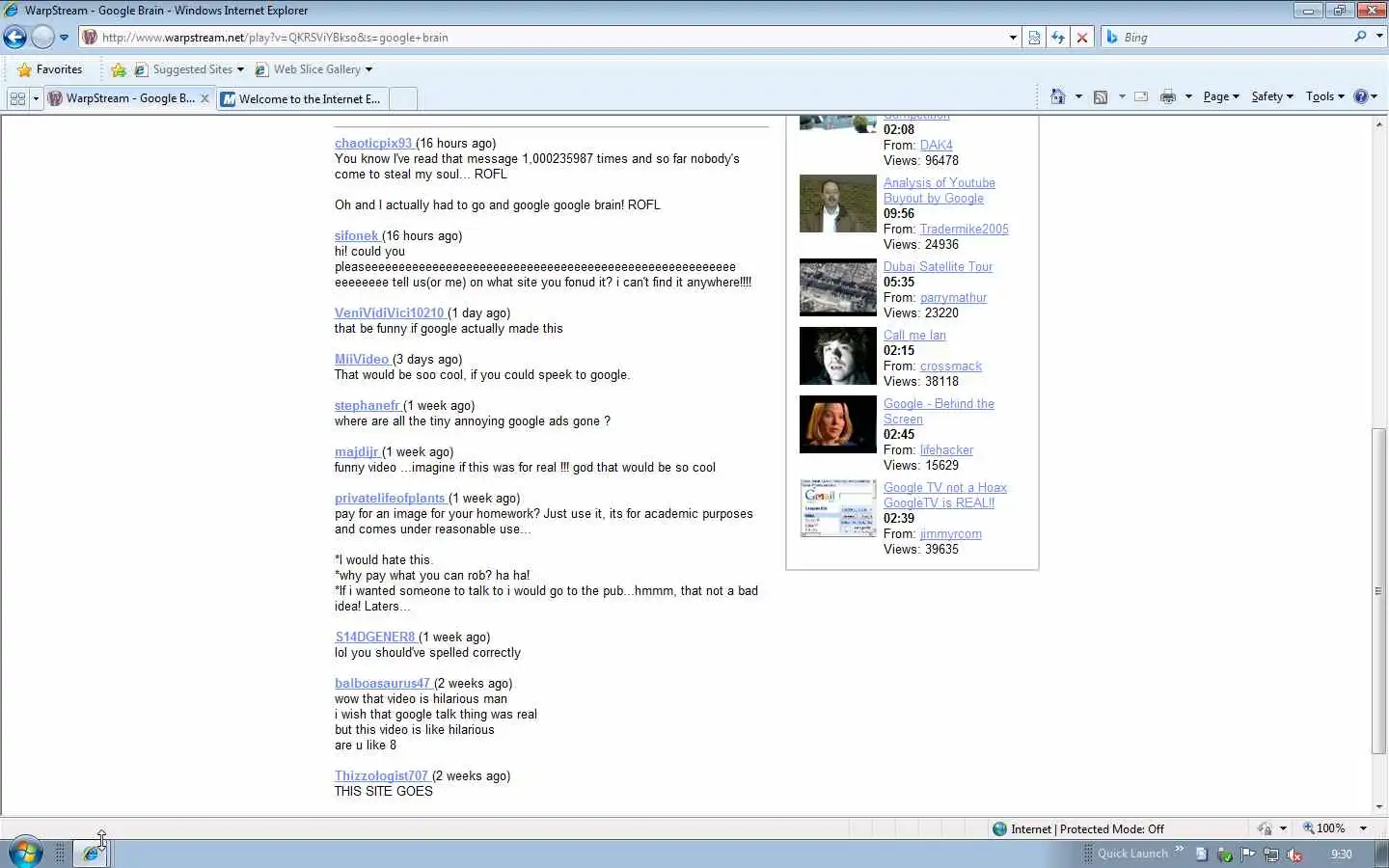Click the Analysis of Youtube Buyout thumbnail
This screenshot has width=1389, height=868.
(838, 203)
